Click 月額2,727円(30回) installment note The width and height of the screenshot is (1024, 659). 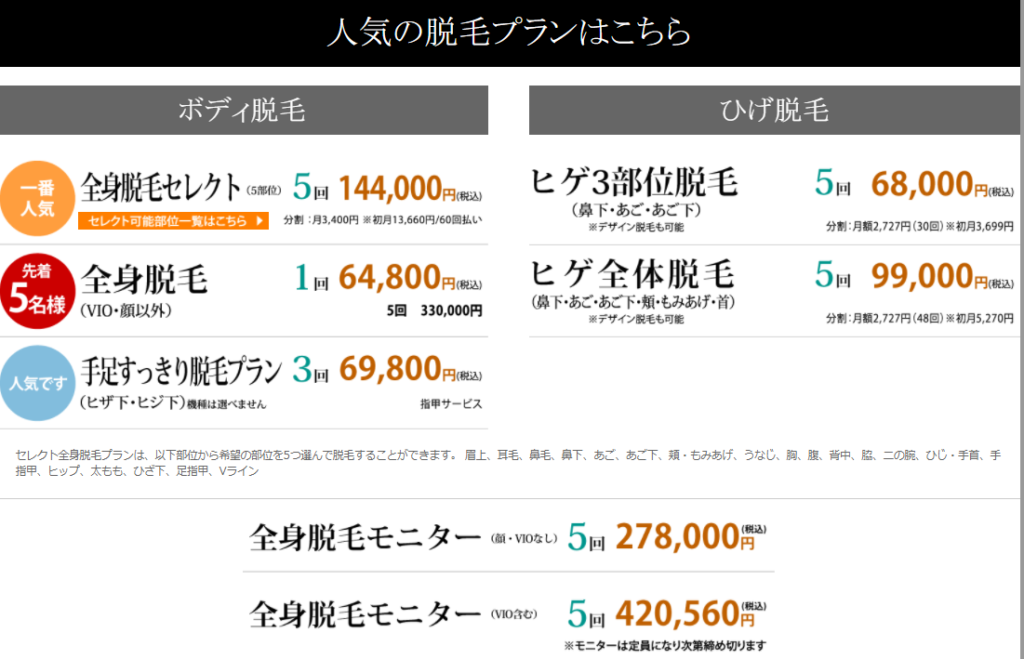(x=920, y=227)
